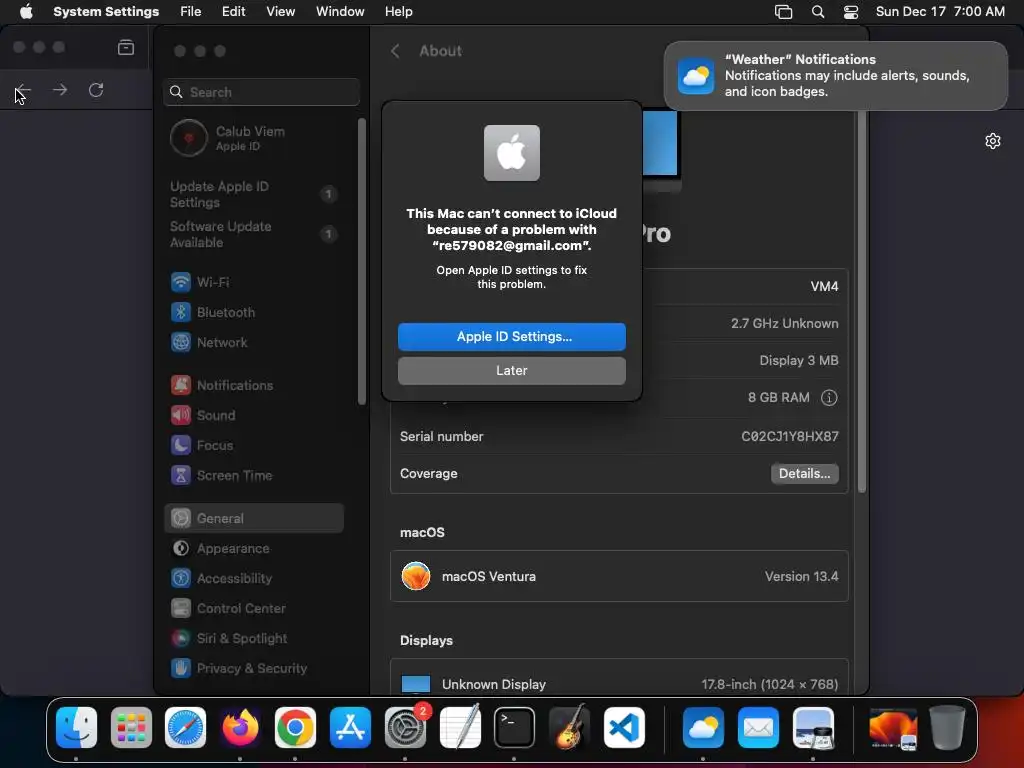Open App Store from the Dock
This screenshot has width=1024, height=768.
click(x=350, y=727)
